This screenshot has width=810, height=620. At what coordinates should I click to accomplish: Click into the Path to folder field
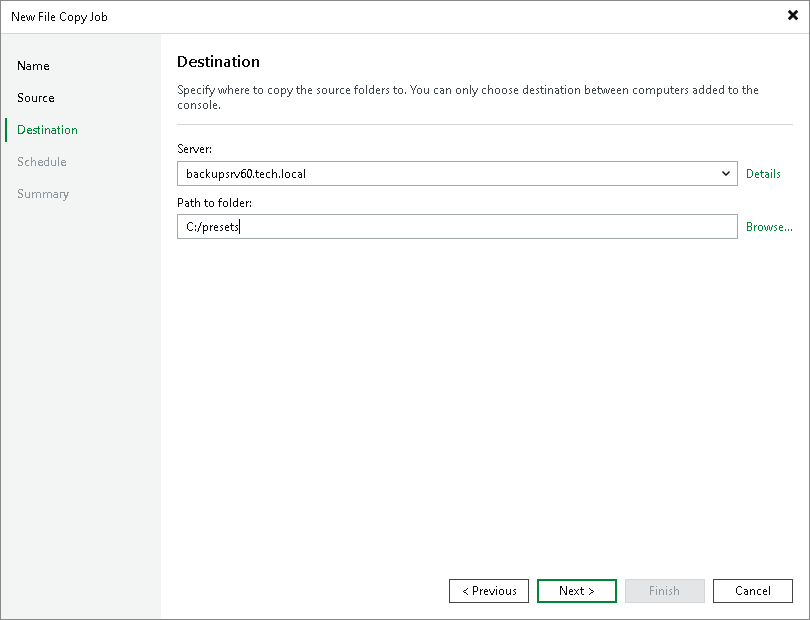coord(457,227)
